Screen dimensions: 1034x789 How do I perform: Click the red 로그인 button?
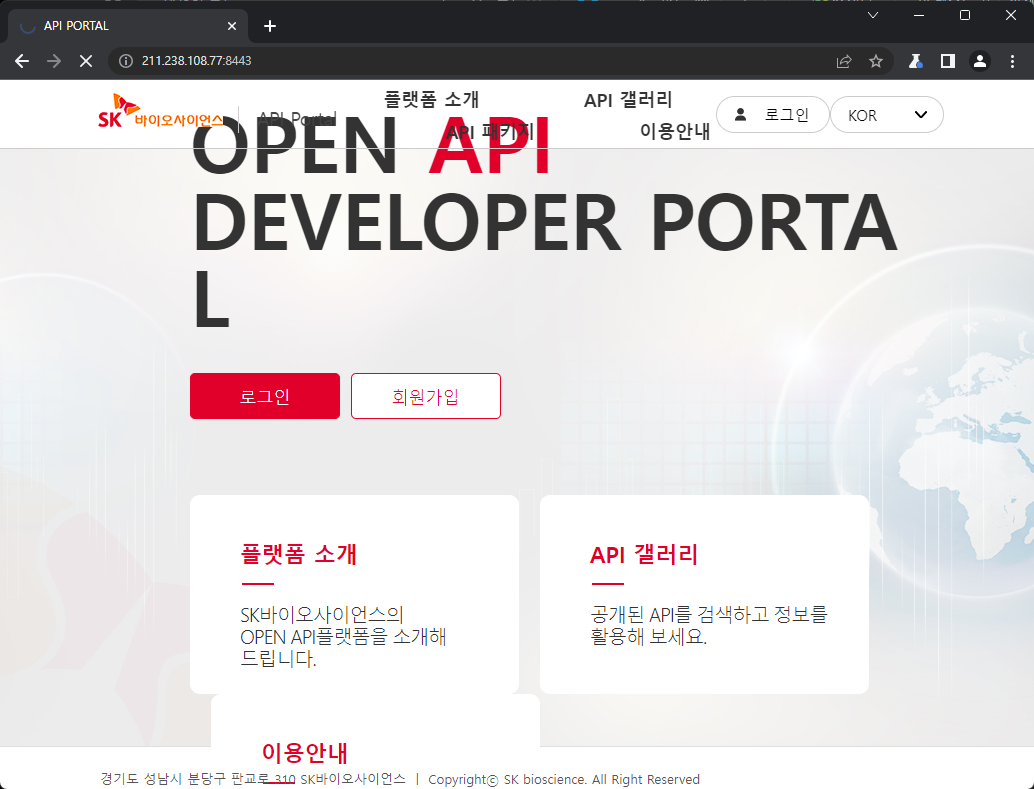point(265,396)
